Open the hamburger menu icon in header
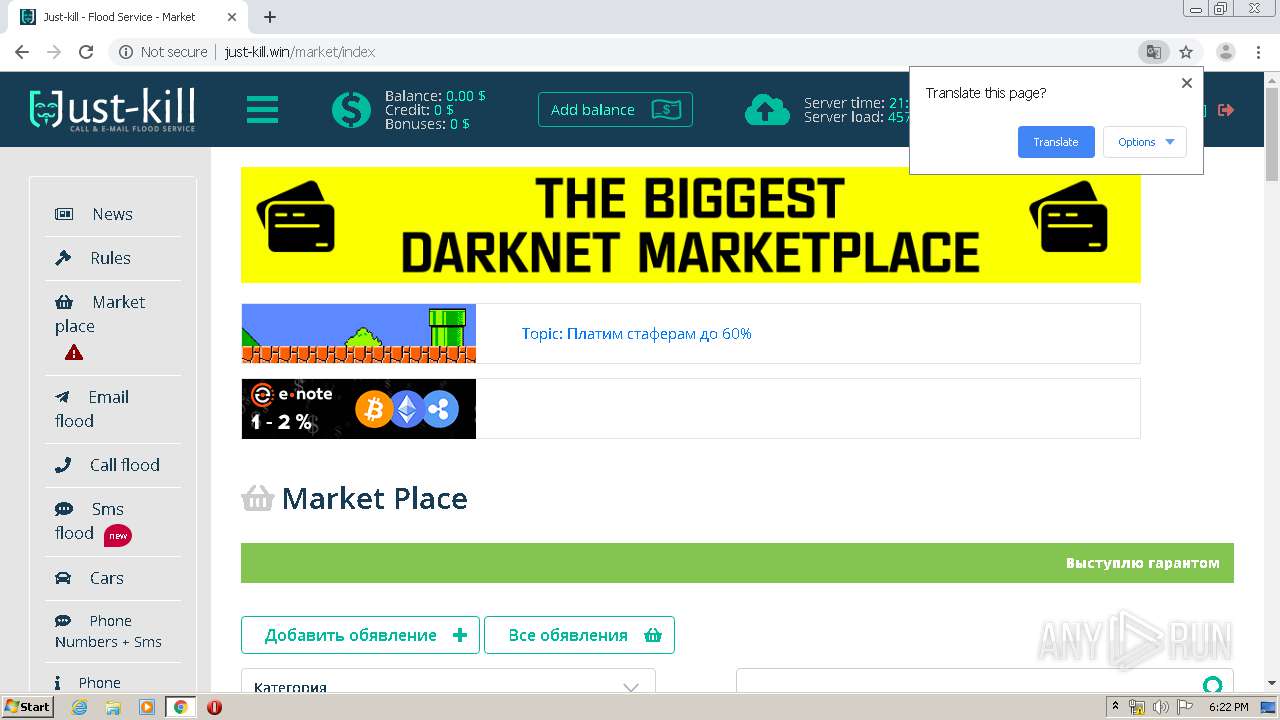Viewport: 1280px width, 720px height. [262, 110]
